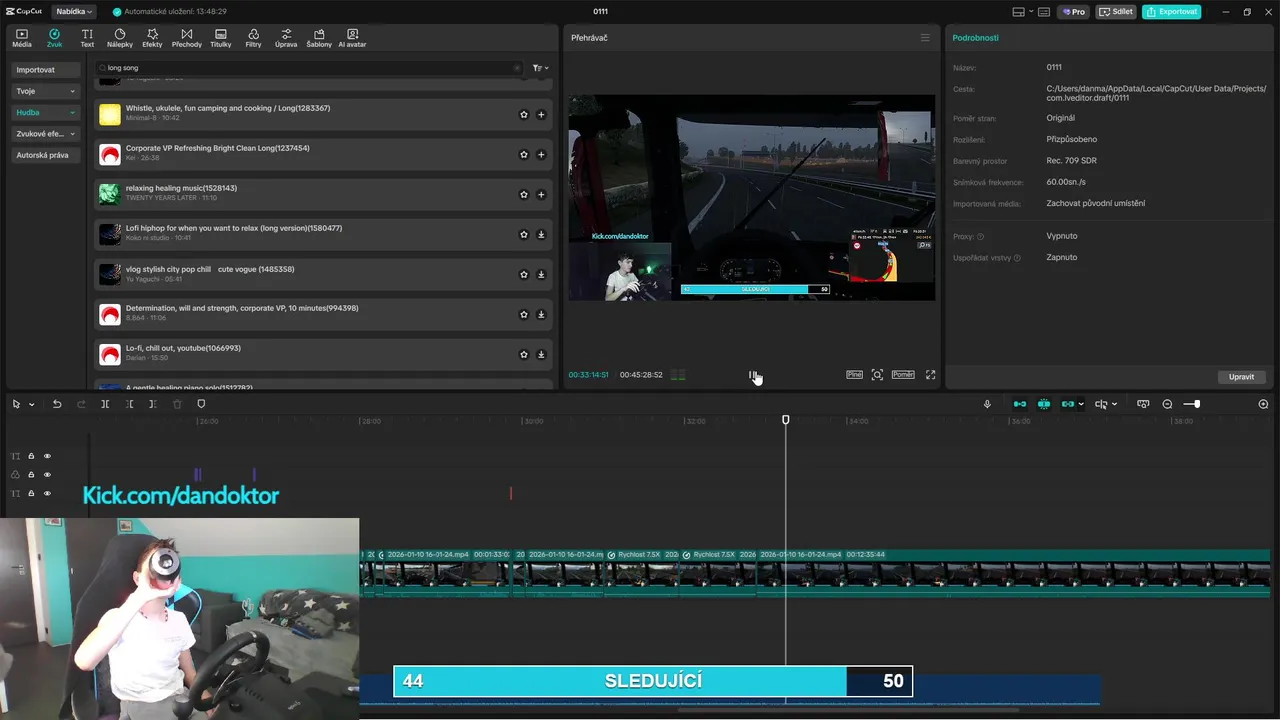Viewport: 1280px width, 720px height.
Task: Open the search filter dropdown
Action: (540, 68)
